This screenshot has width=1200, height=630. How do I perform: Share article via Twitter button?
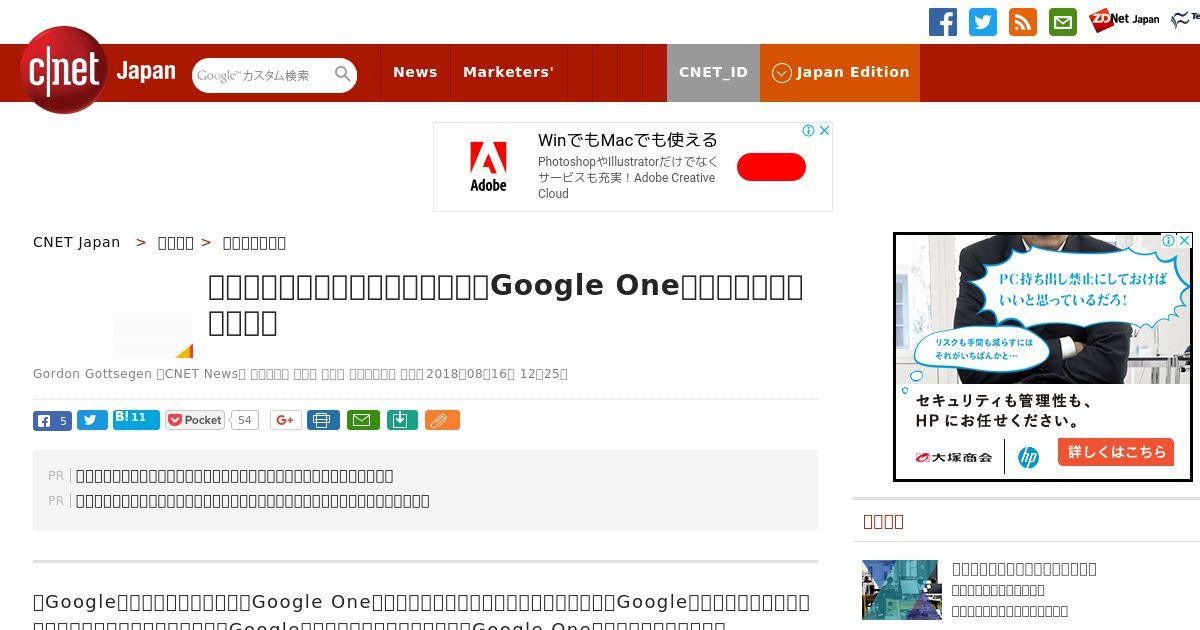coord(92,420)
